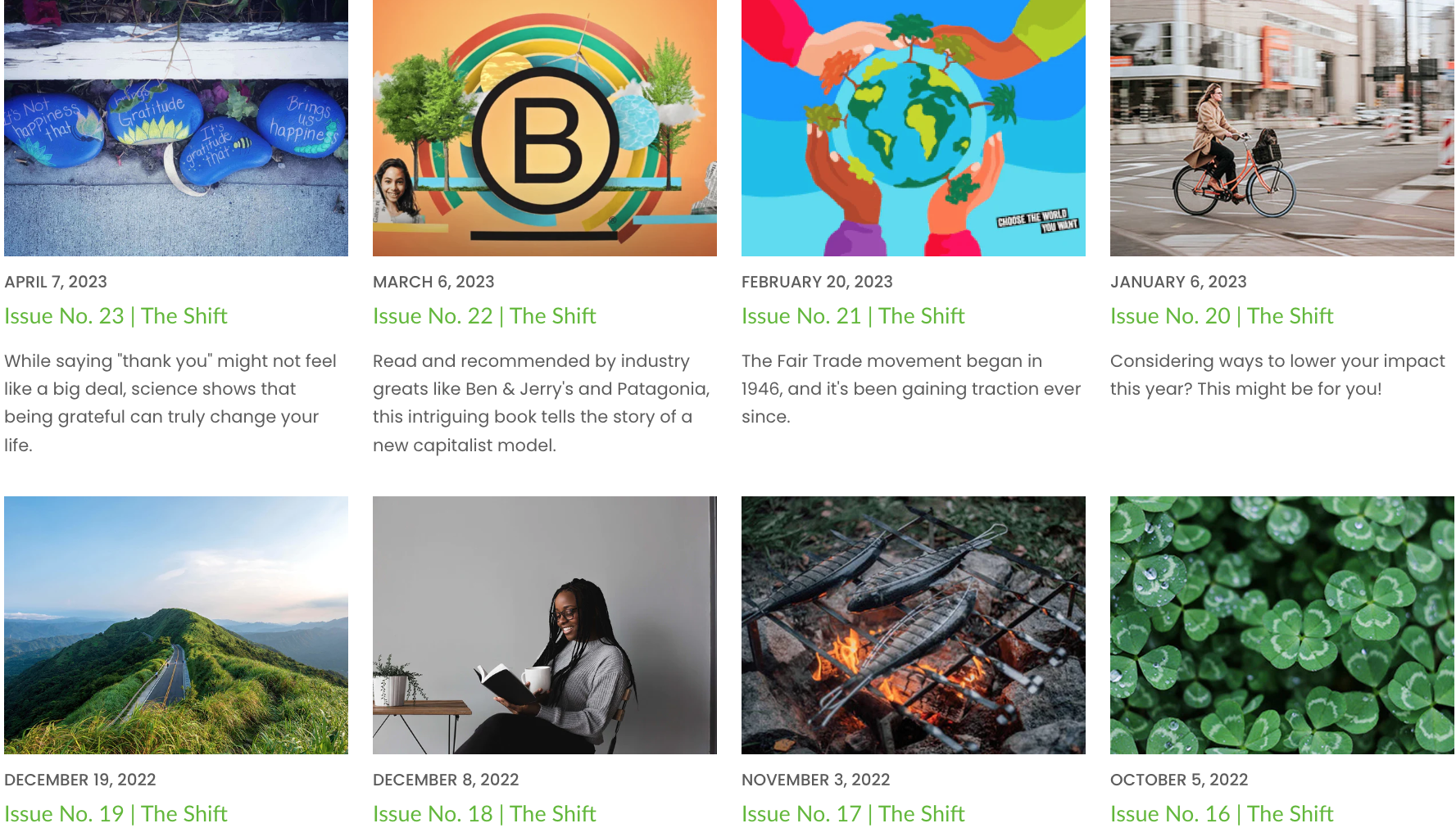Click the green clover leaves thumbnail

(x=1282, y=625)
